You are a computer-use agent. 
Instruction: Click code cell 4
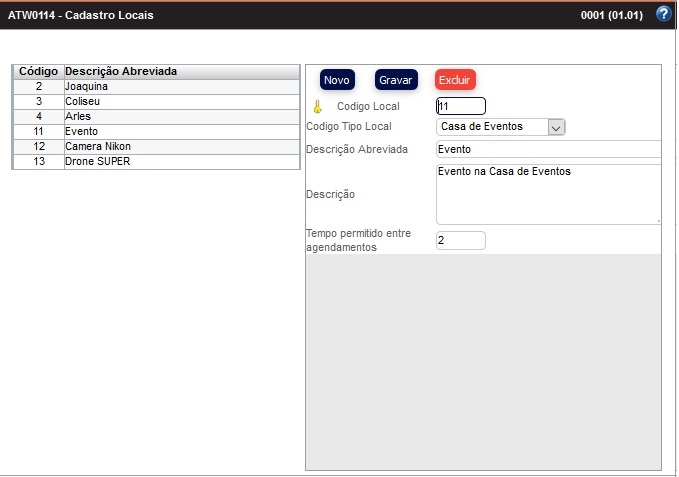pos(39,116)
